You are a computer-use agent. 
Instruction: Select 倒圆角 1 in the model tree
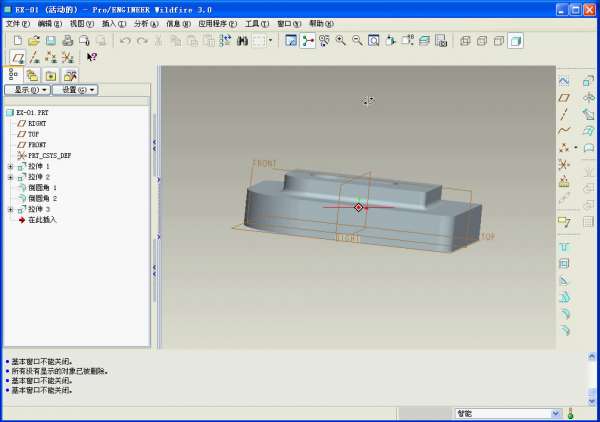[x=42, y=188]
